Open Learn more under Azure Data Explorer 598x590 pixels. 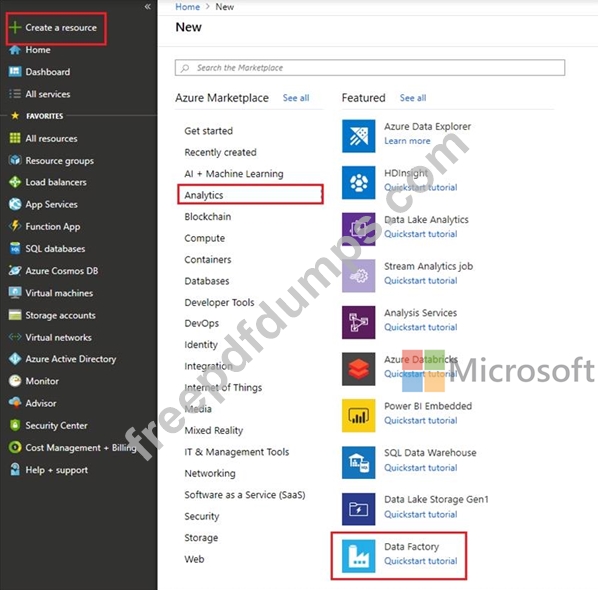point(407,141)
